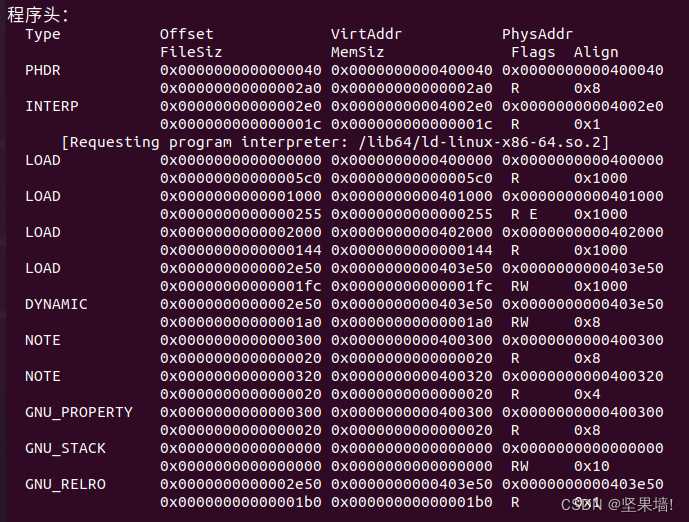This screenshot has width=689, height=522.
Task: Click the INTERP segment type label
Action: 52,106
